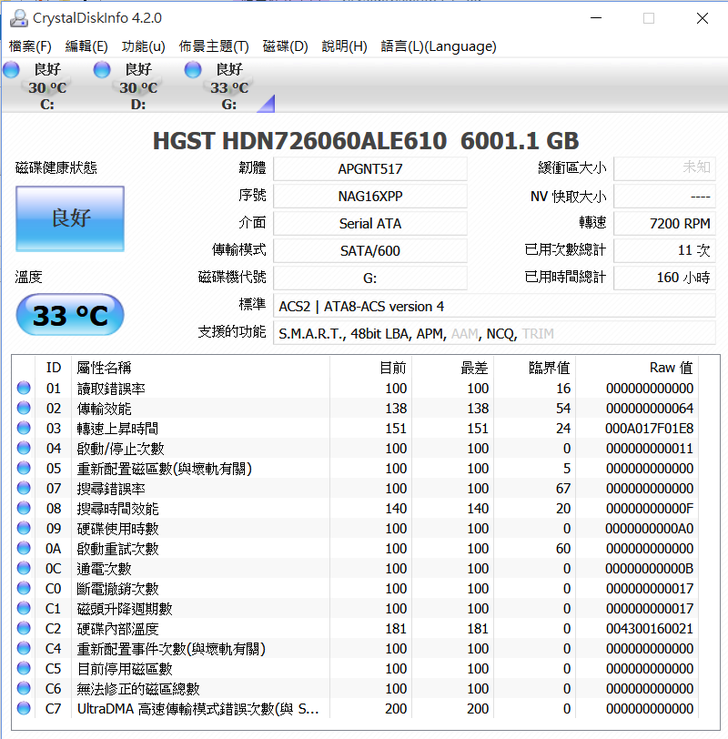
Task: Select drive D: status orb
Action: tap(102, 69)
